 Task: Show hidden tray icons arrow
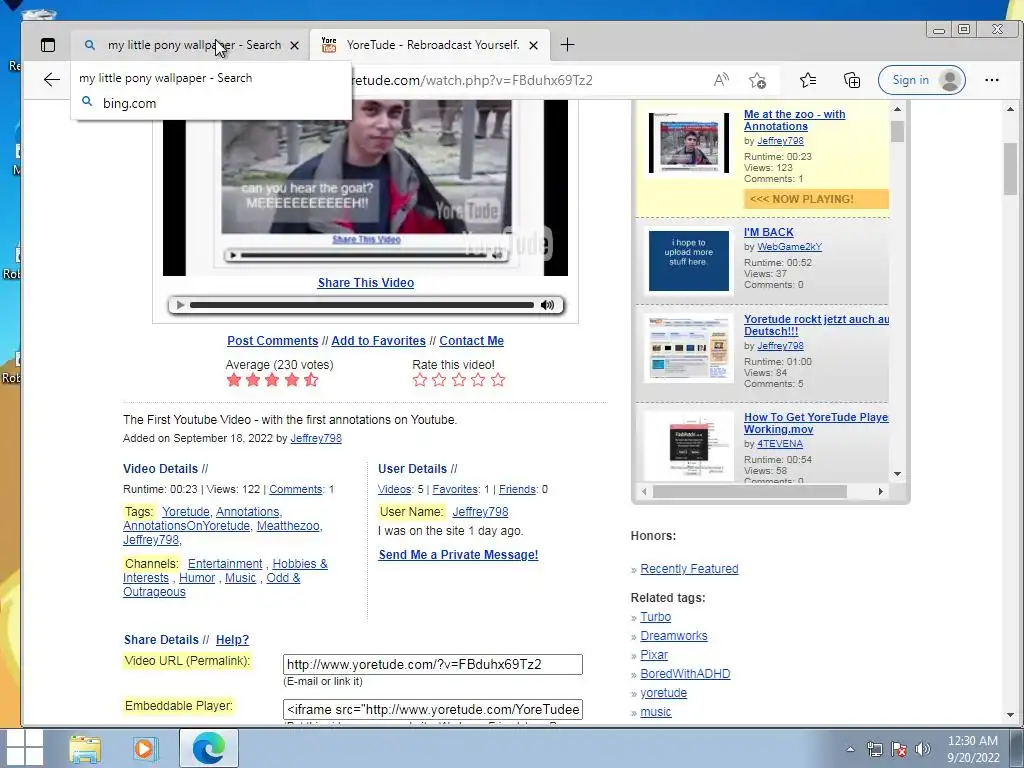(850, 749)
